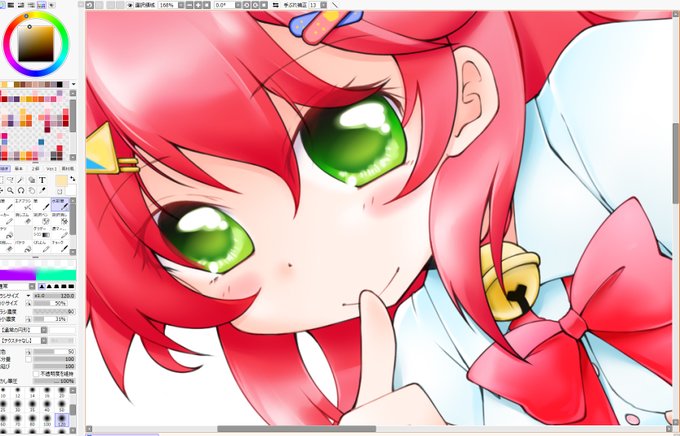Viewport: 680px width, 436px height.
Task: Adjust the minimum density slider at 31%
Action: 50,319
